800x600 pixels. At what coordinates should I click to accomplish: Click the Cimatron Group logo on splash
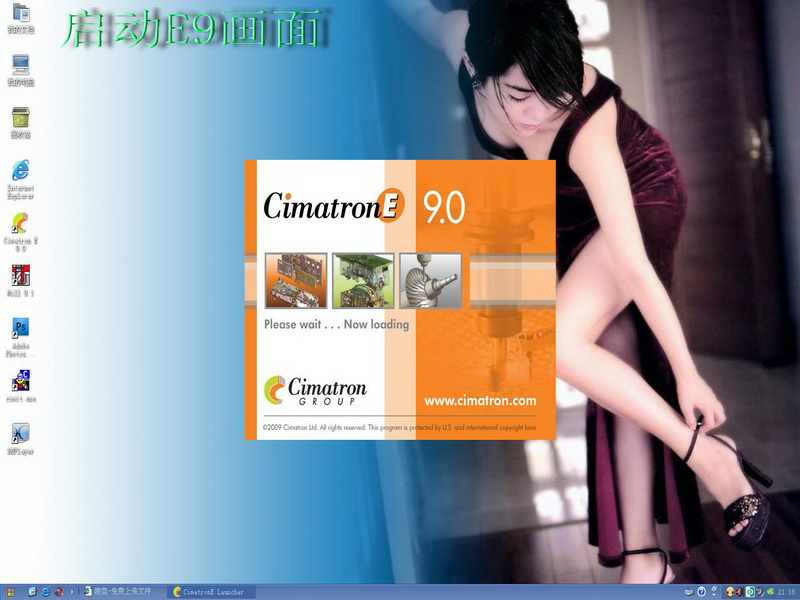(315, 391)
